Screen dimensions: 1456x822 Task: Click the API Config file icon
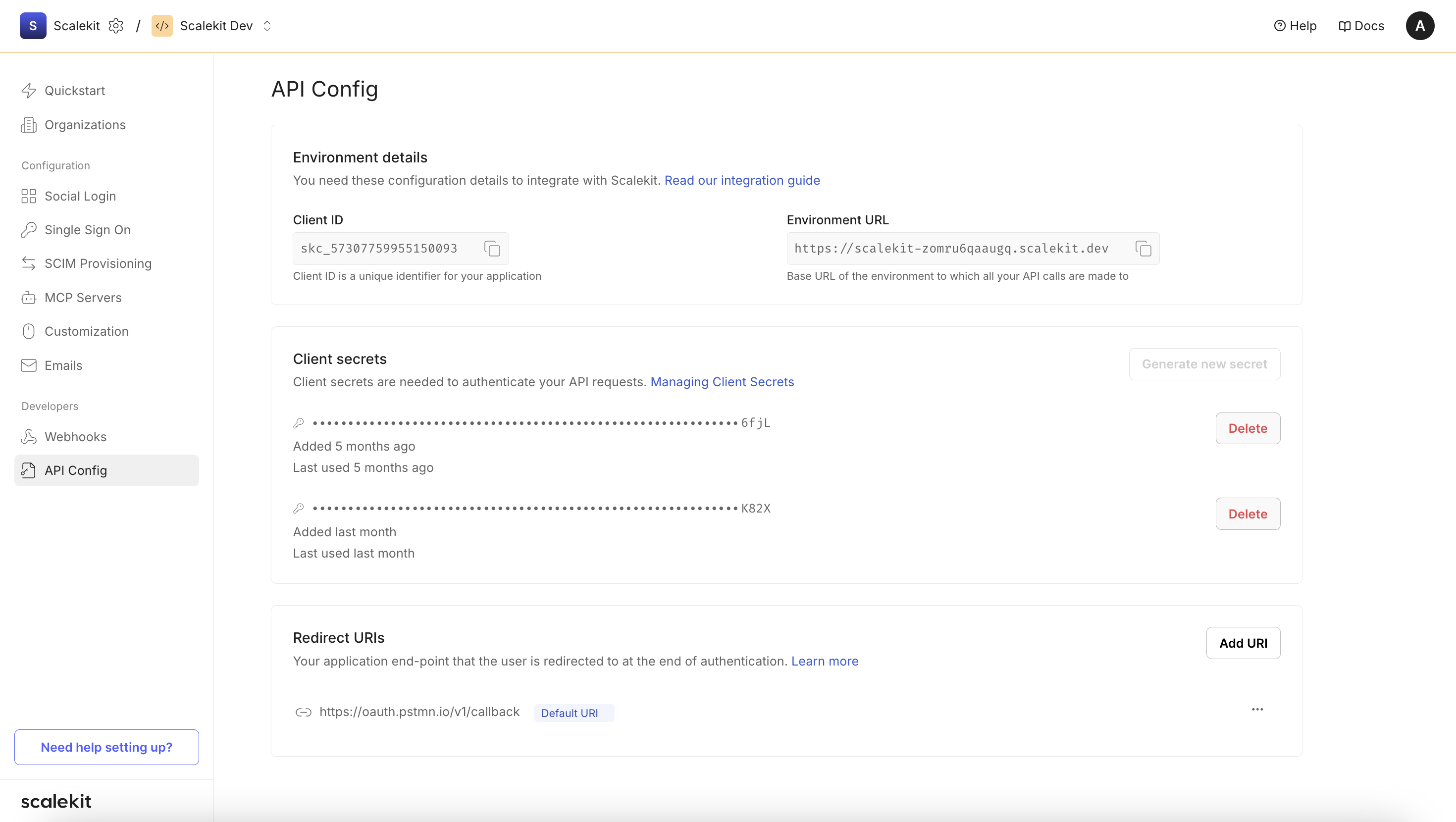[x=29, y=470]
